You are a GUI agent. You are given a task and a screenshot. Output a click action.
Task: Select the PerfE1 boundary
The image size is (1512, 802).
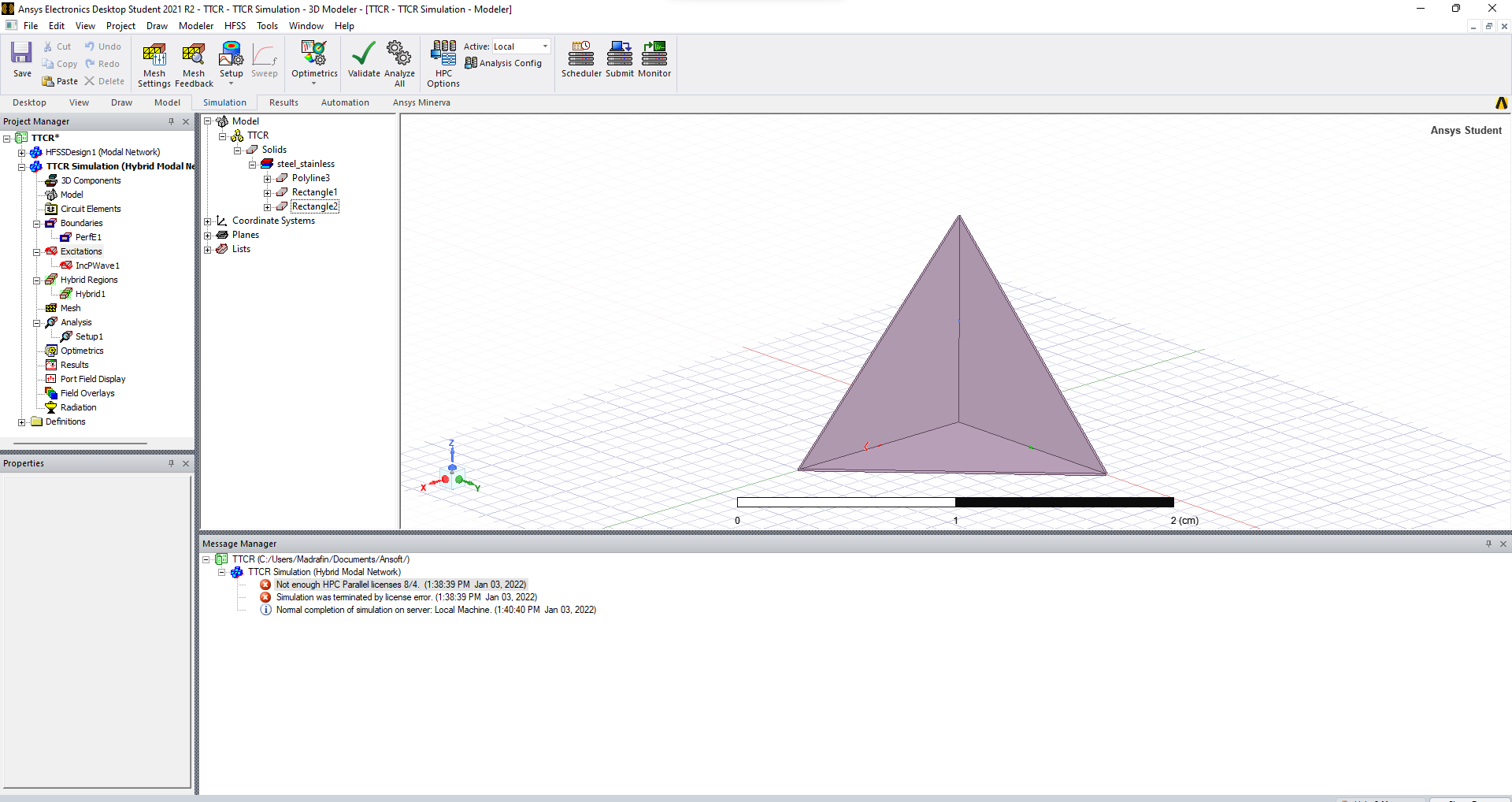88,237
